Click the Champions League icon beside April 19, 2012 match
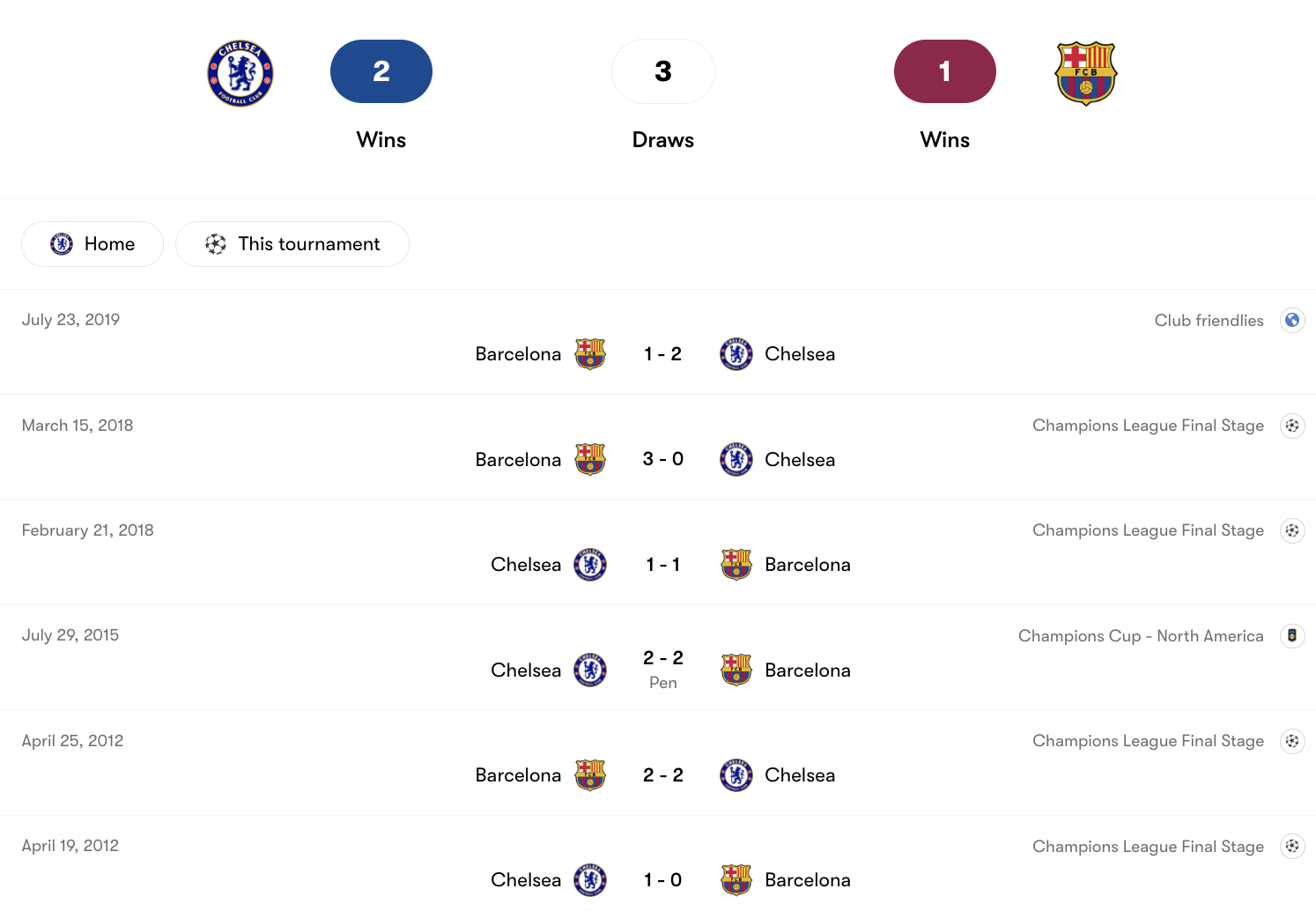 pos(1292,846)
